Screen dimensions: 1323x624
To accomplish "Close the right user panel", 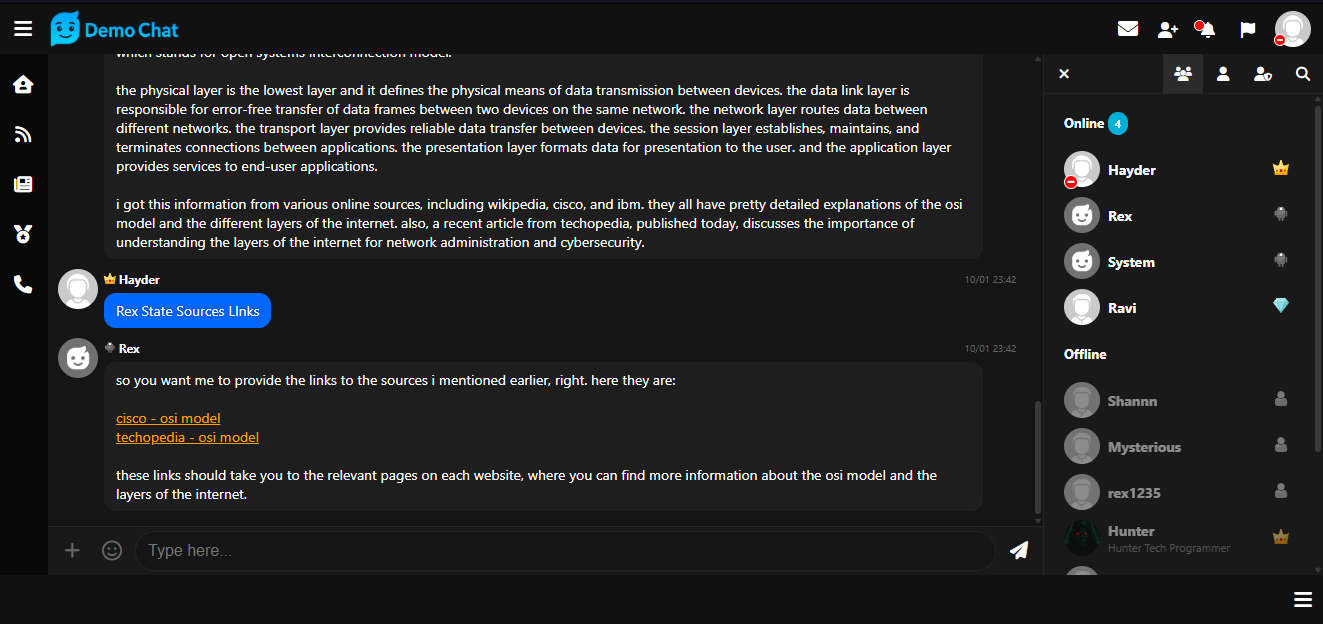I will pyautogui.click(x=1064, y=73).
